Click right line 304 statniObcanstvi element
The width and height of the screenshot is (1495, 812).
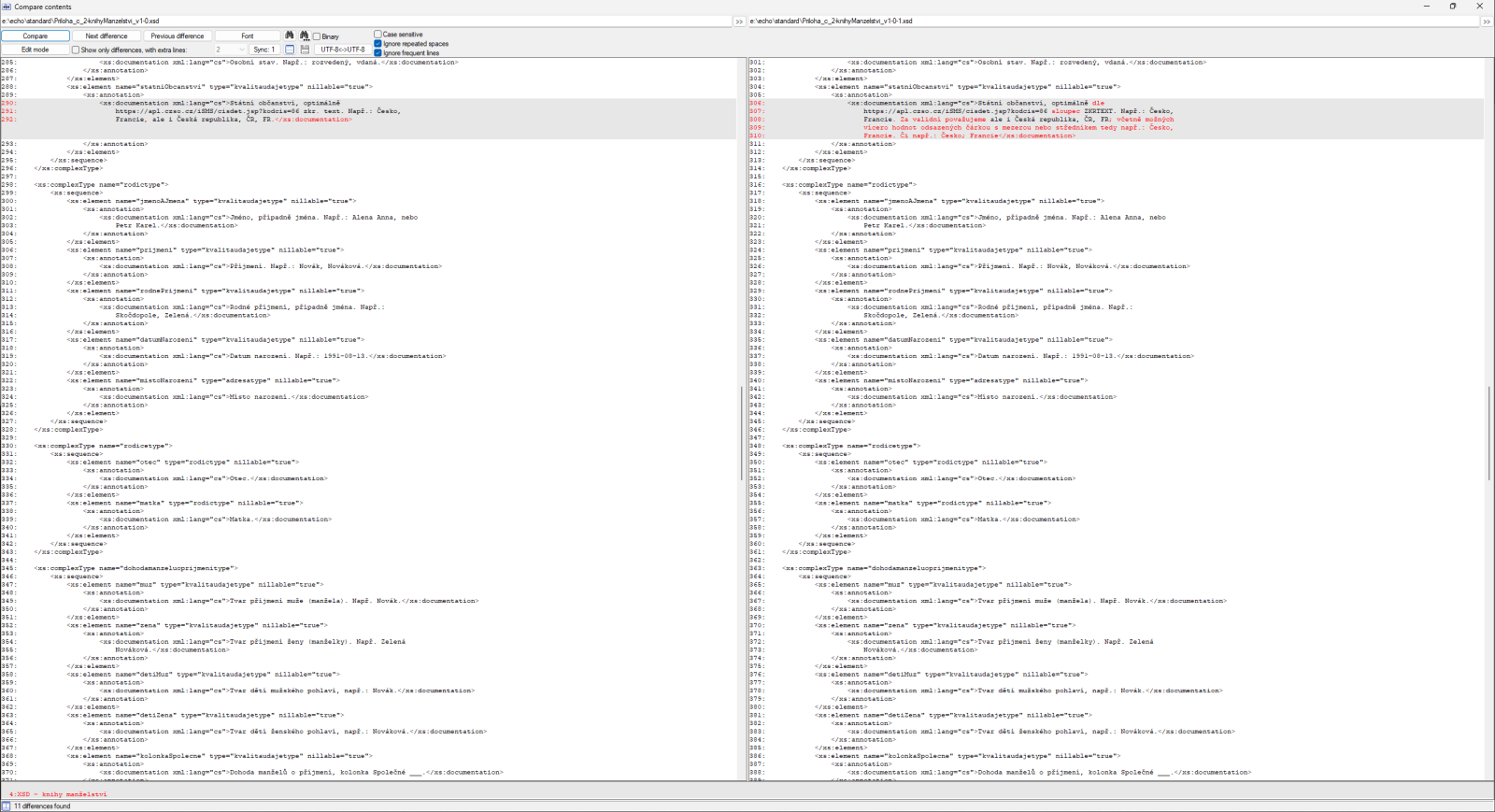967,87
